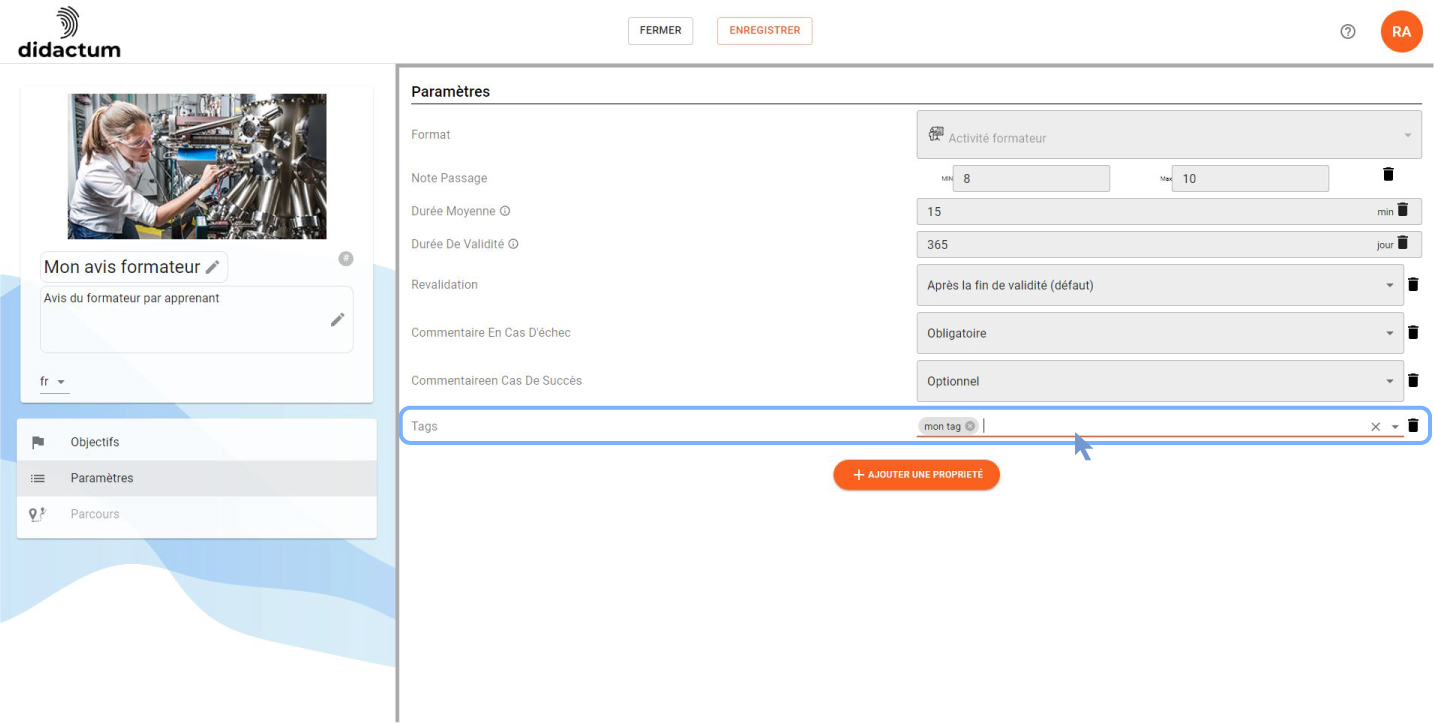Edit description with pencil icon in description box
The height and width of the screenshot is (723, 1434).
click(338, 319)
